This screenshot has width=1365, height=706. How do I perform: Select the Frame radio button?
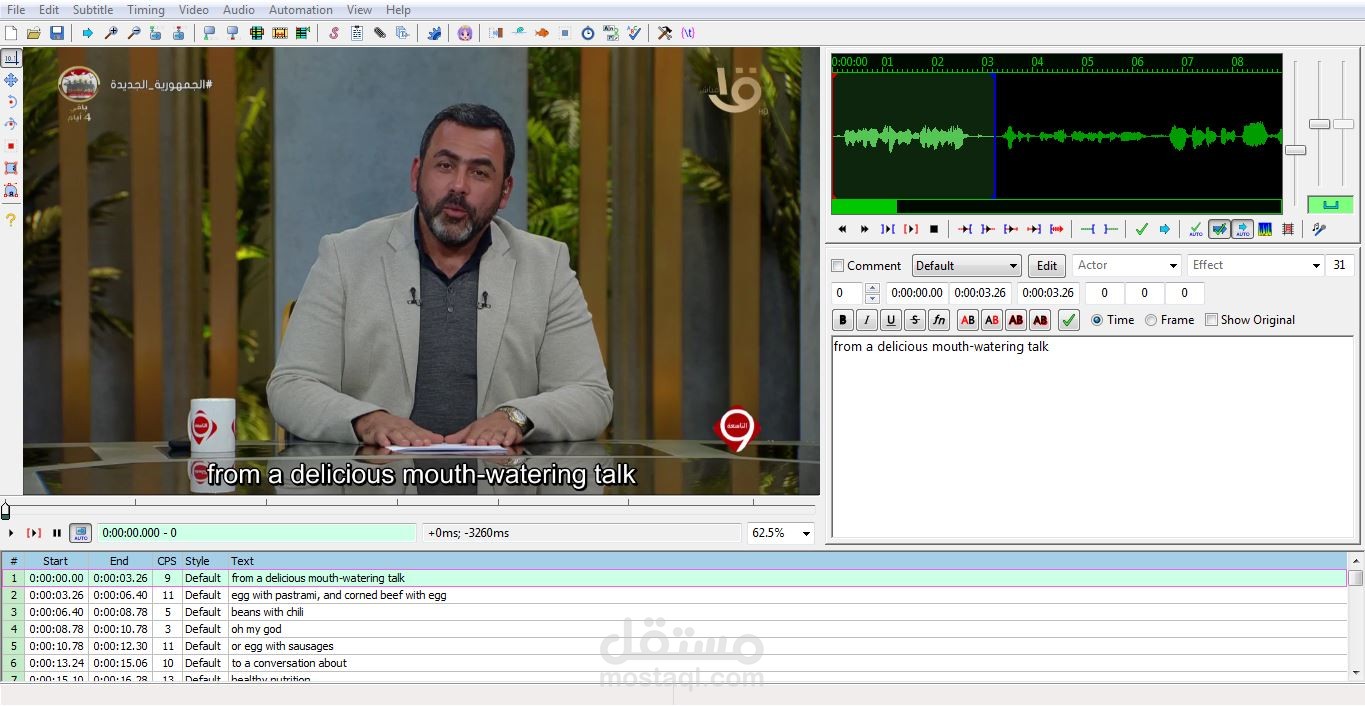pyautogui.click(x=1151, y=320)
